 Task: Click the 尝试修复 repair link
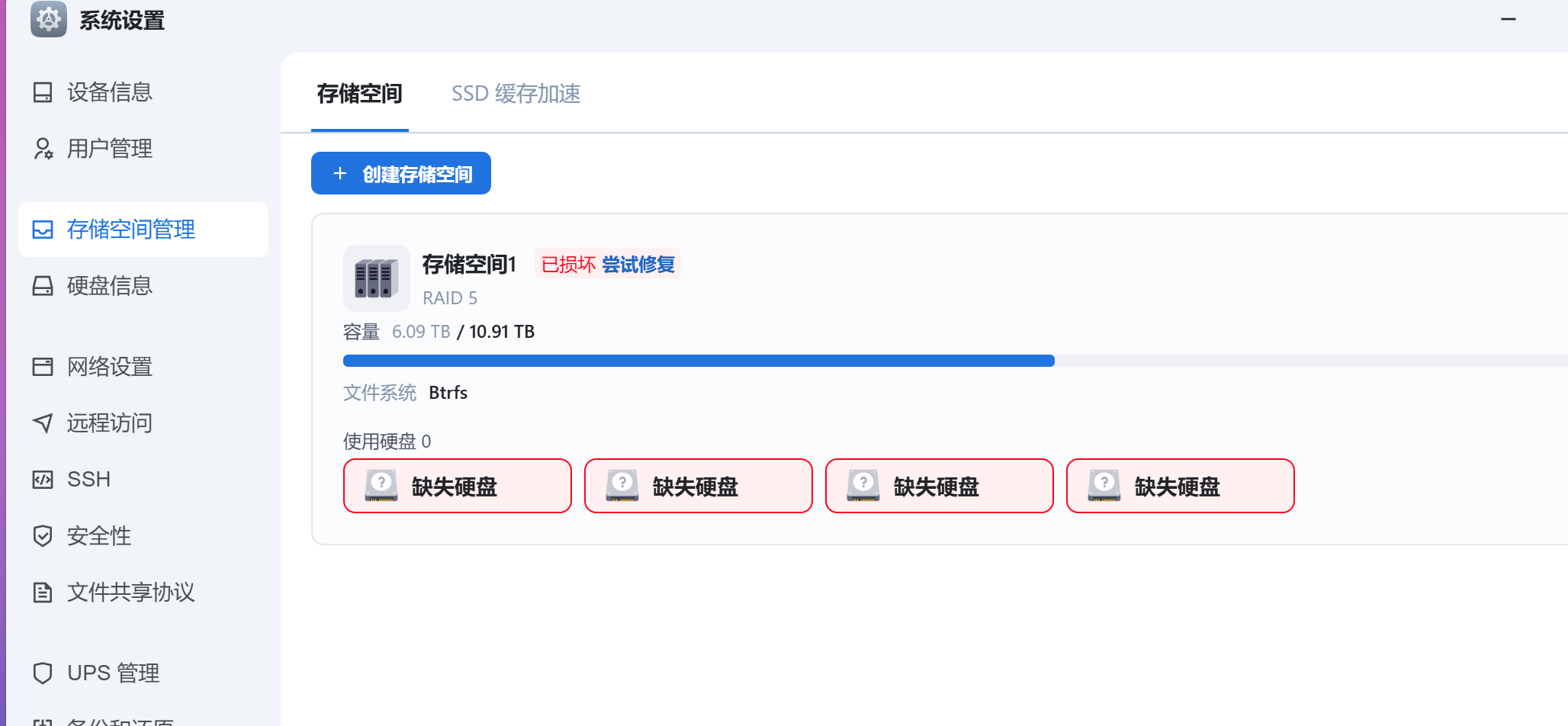pos(638,265)
